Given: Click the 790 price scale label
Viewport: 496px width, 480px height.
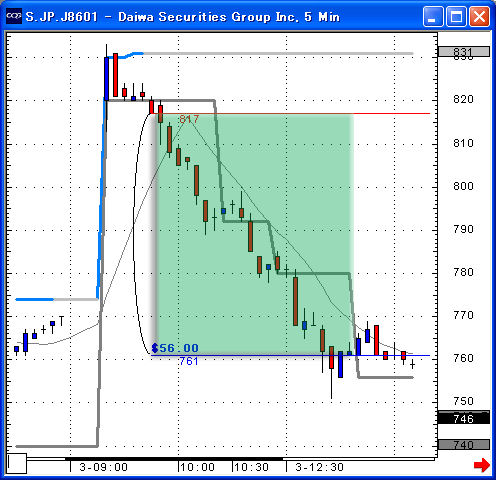Looking at the screenshot, I should [x=463, y=229].
